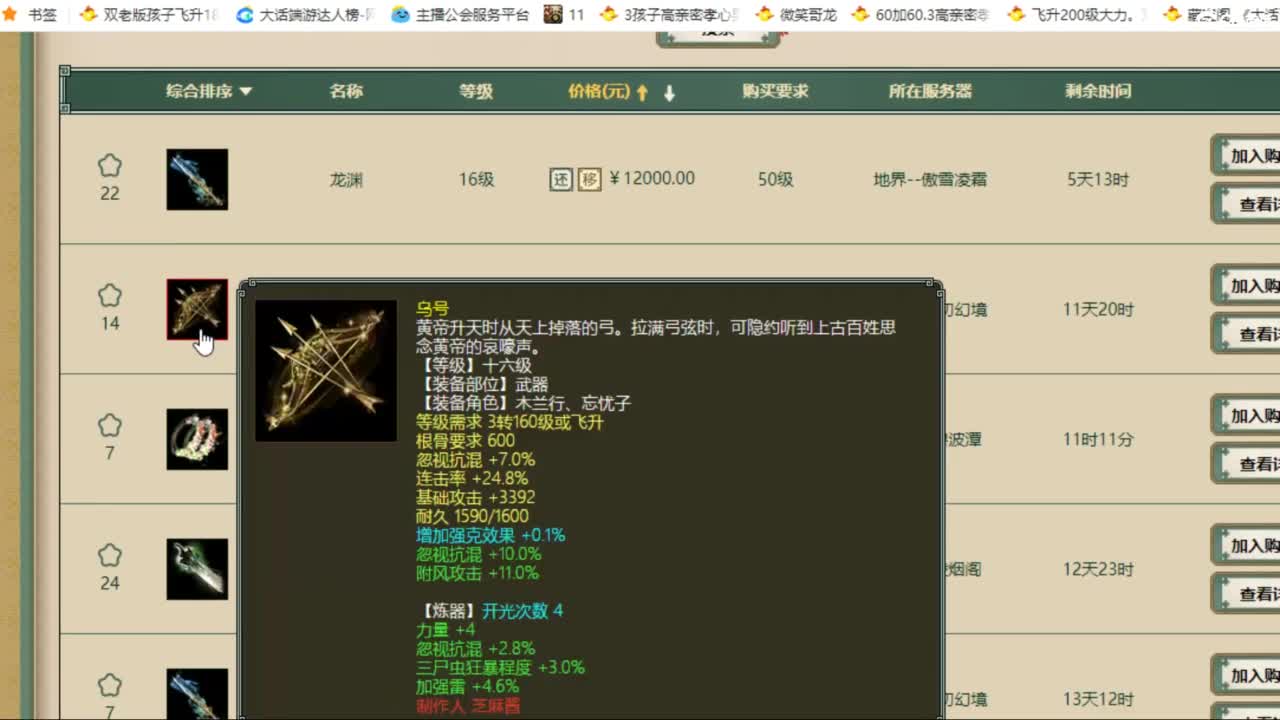Click the 剩余时间 column header
The image size is (1280, 720).
click(x=1098, y=91)
